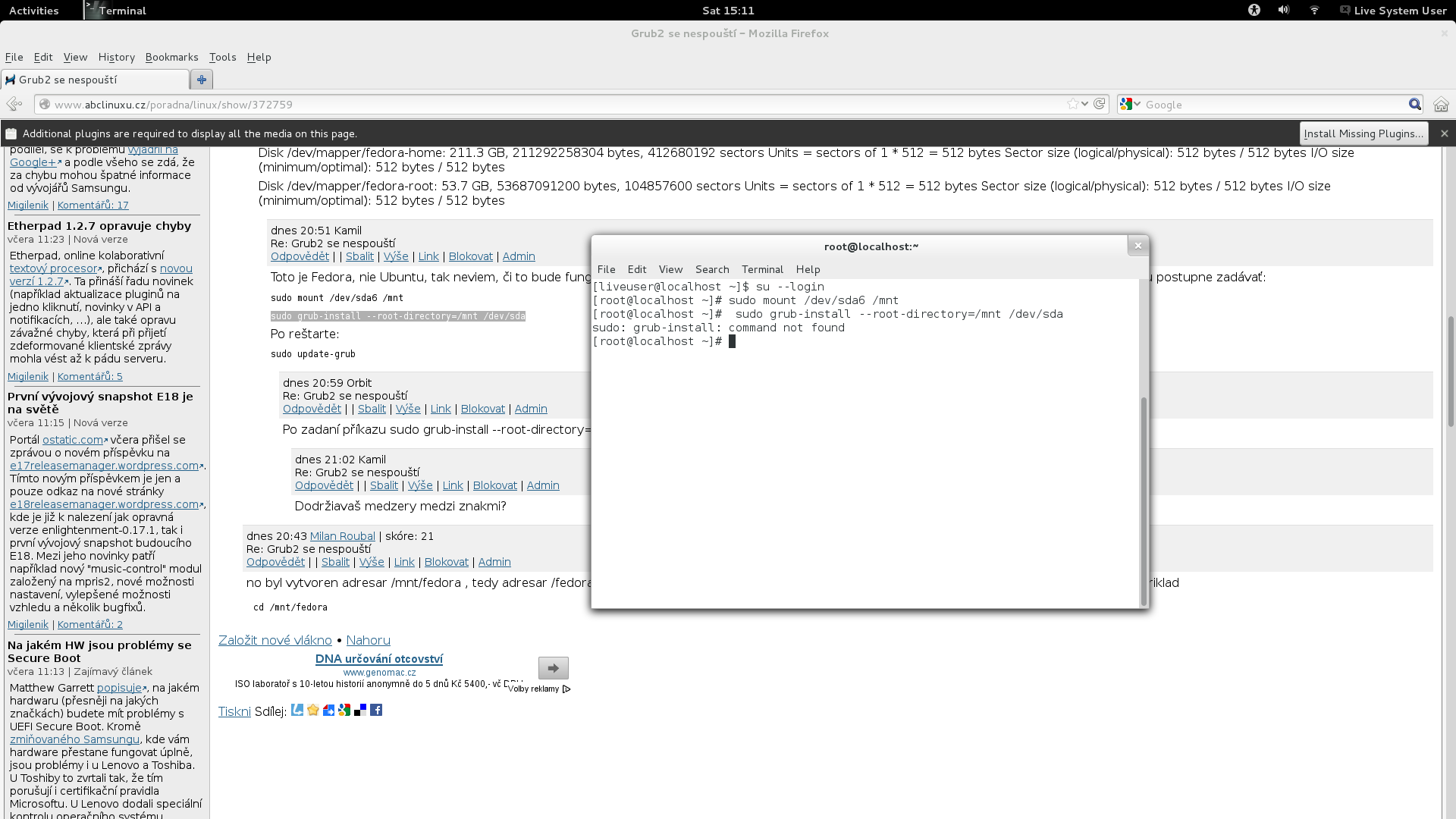Click the Firefox back arrow button

tap(13, 104)
